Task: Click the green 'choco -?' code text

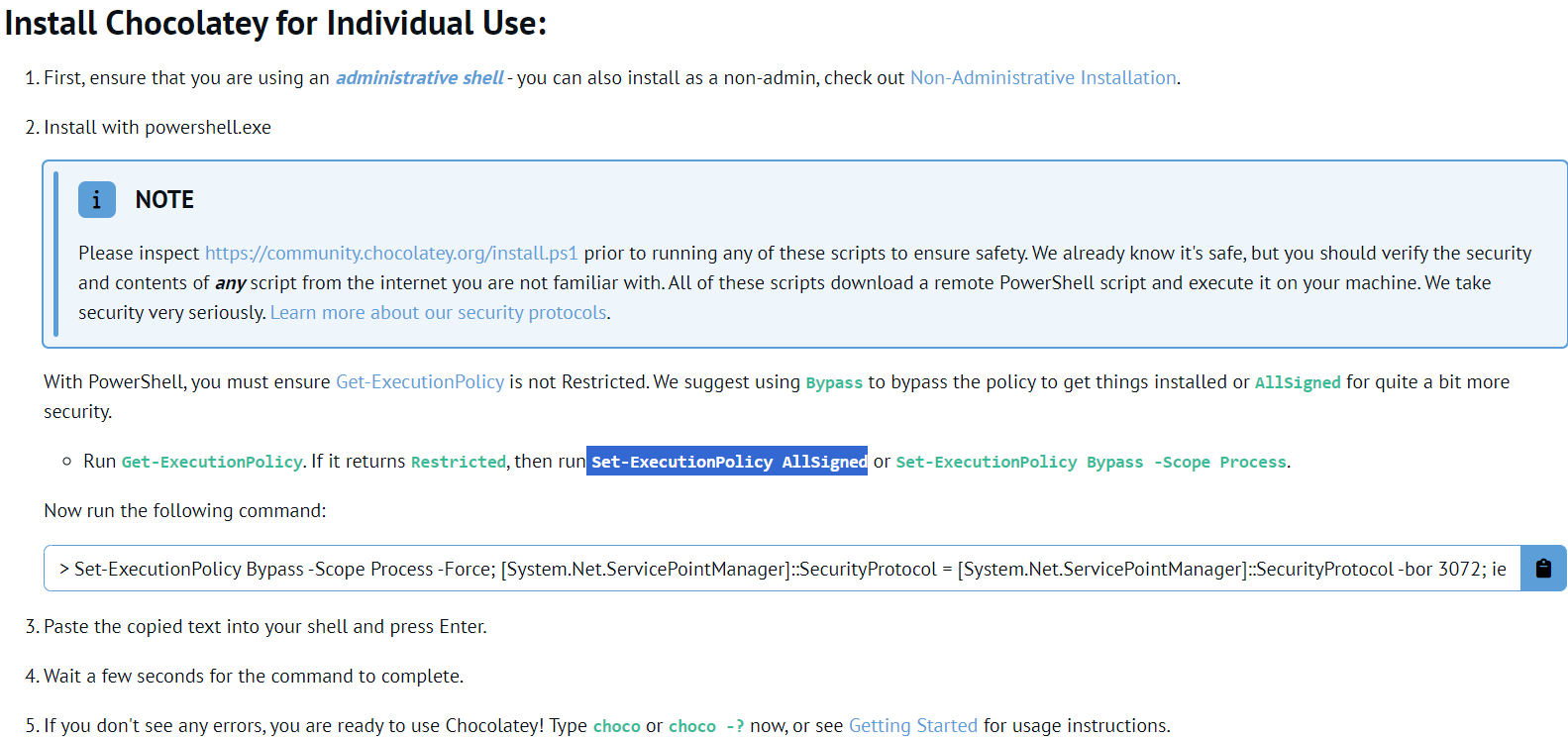Action: click(706, 727)
